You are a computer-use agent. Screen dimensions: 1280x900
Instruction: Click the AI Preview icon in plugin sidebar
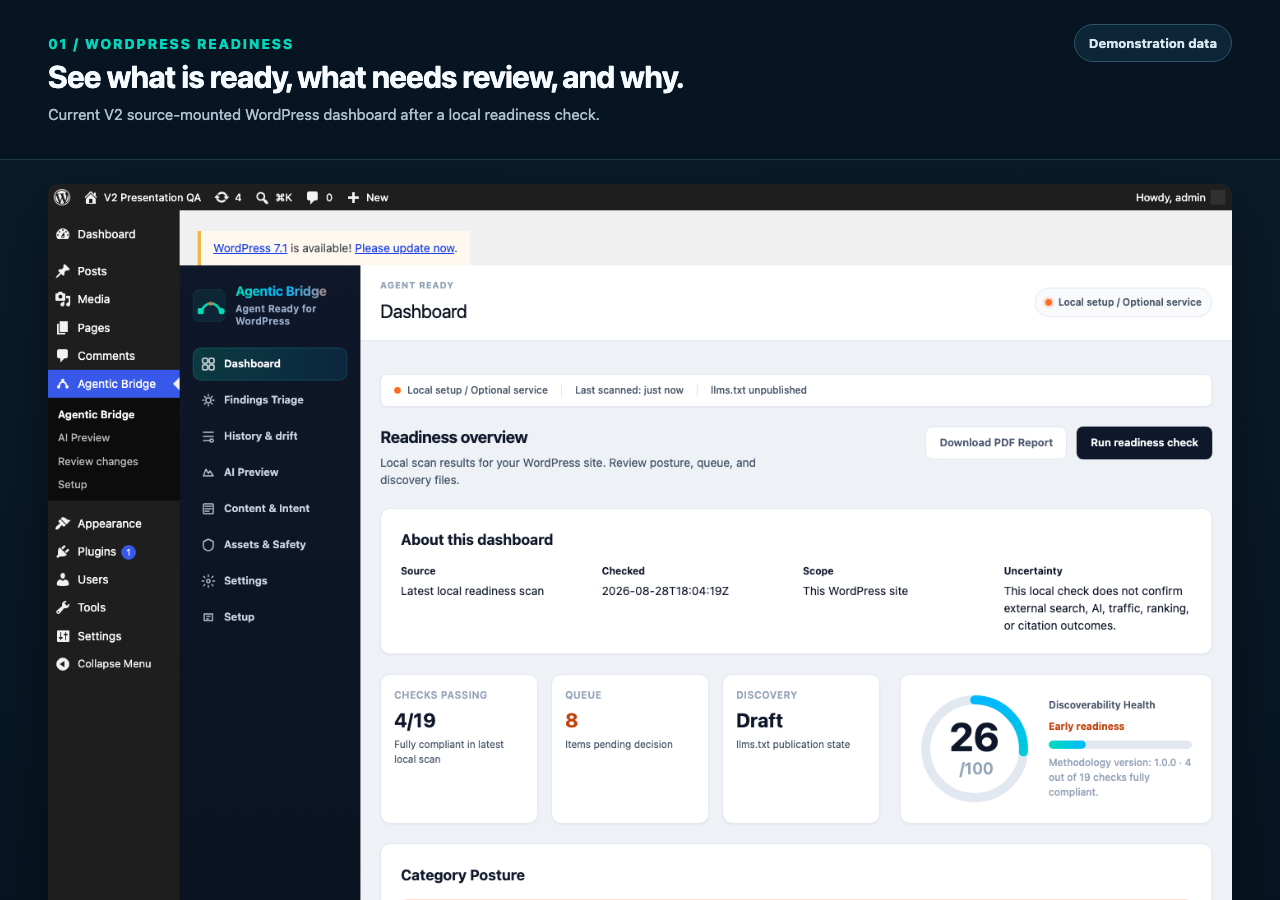[208, 472]
